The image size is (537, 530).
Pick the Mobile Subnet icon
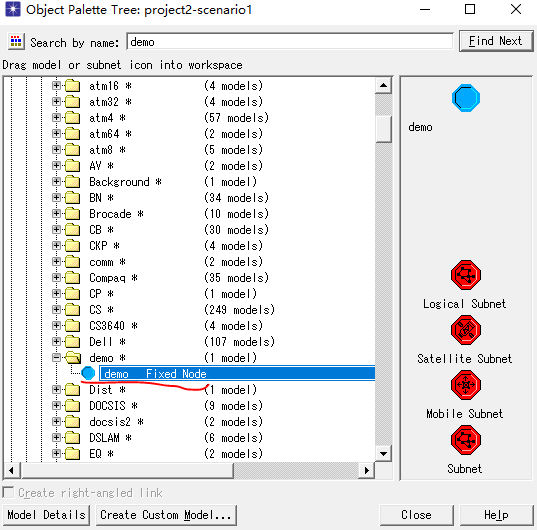[466, 385]
